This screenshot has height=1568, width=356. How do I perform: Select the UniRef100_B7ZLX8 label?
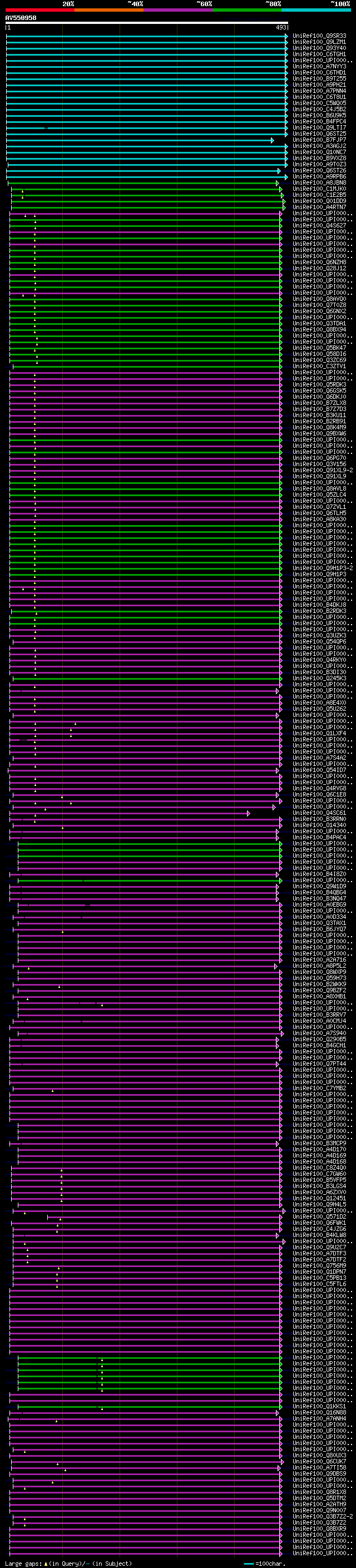(319, 403)
